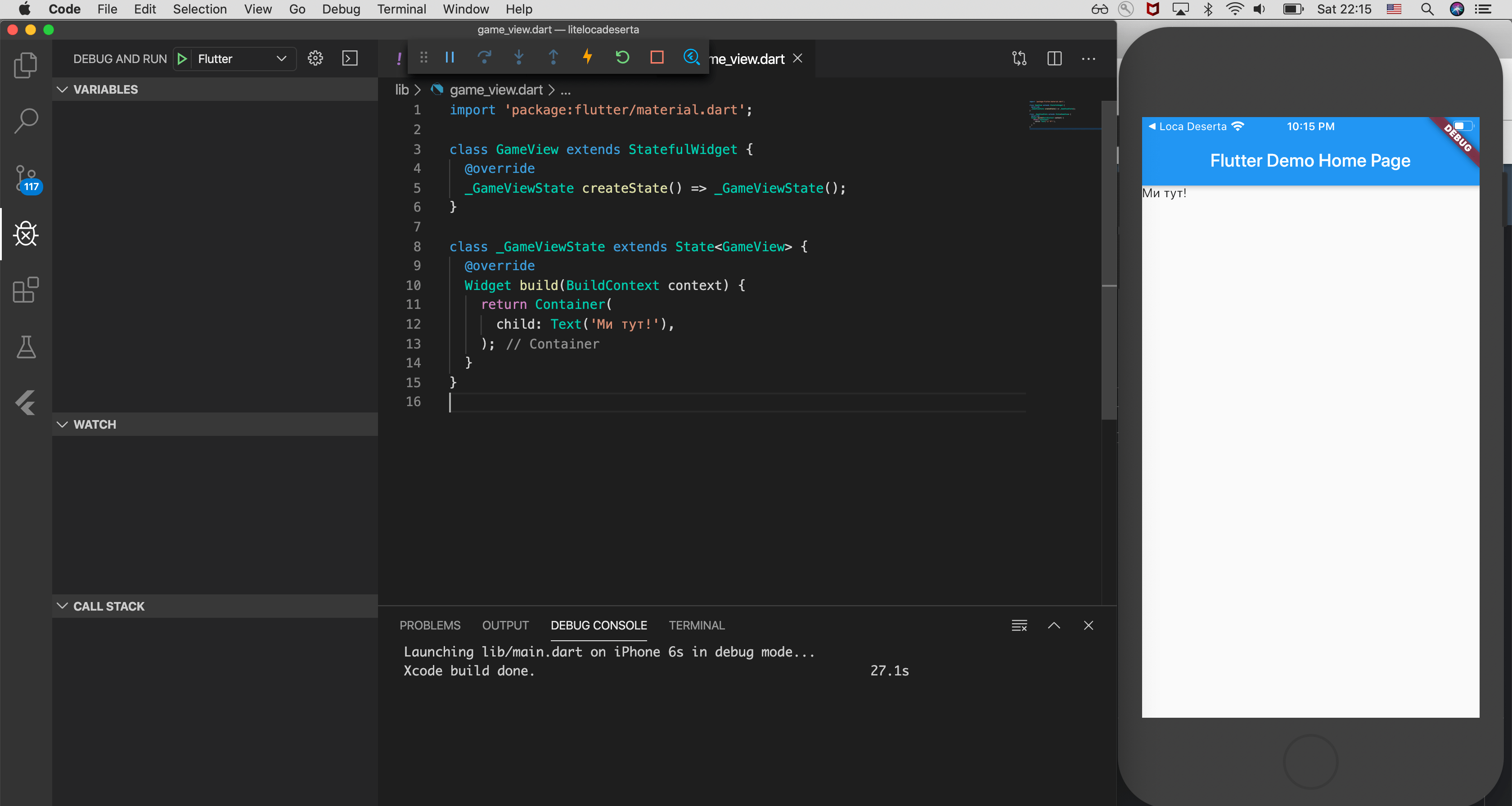Open the Debug menu
This screenshot has width=1512, height=806.
(341, 9)
